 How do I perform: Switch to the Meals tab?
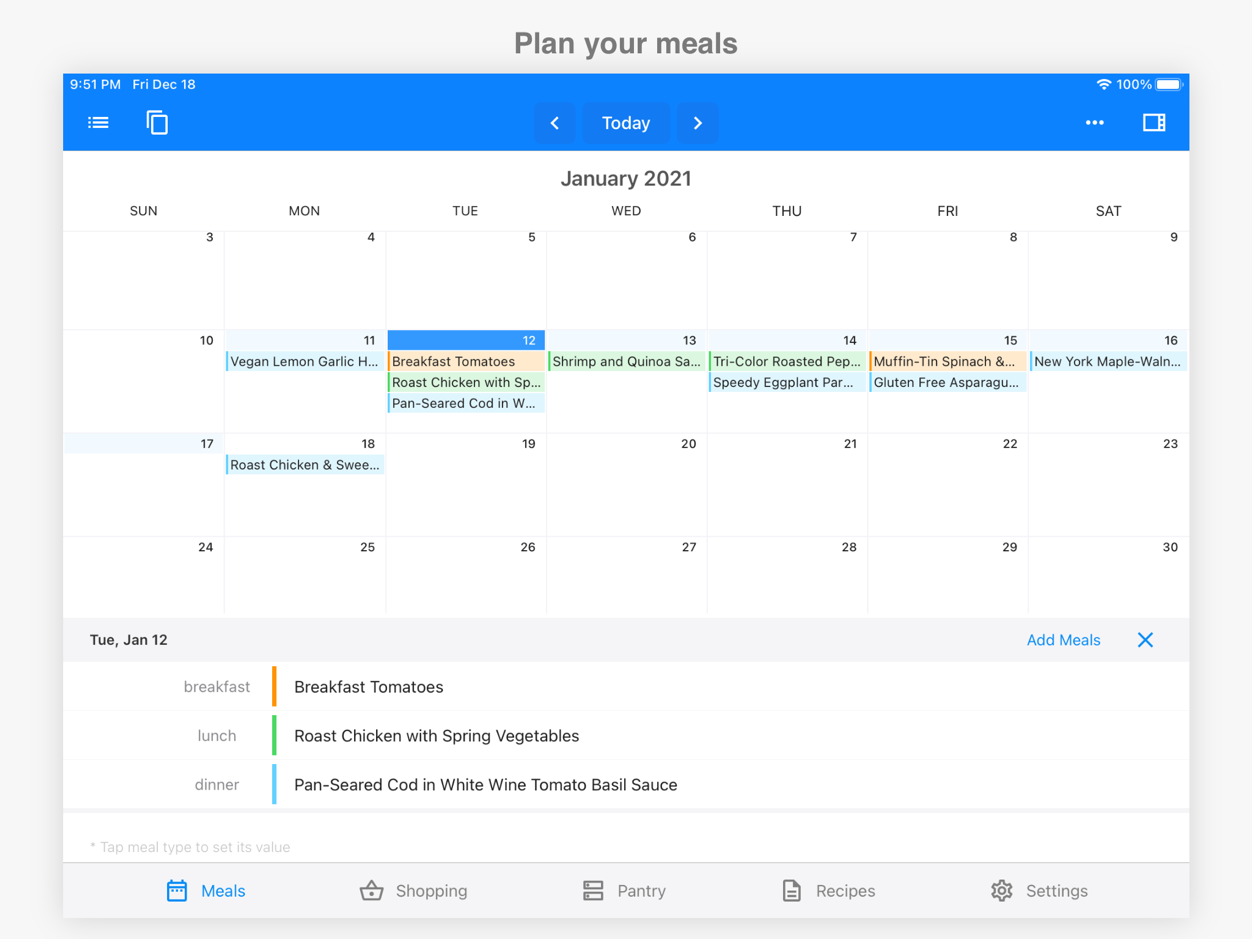[x=206, y=891]
